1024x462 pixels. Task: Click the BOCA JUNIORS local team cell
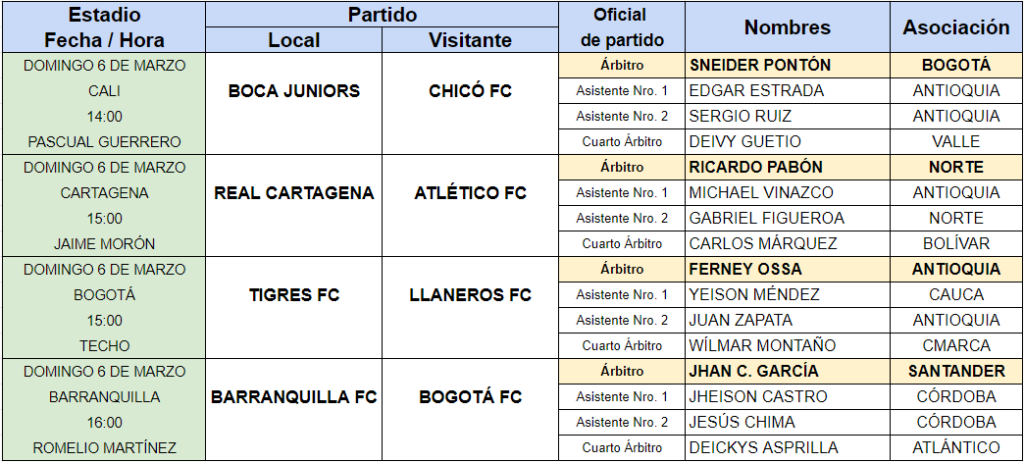tap(294, 104)
